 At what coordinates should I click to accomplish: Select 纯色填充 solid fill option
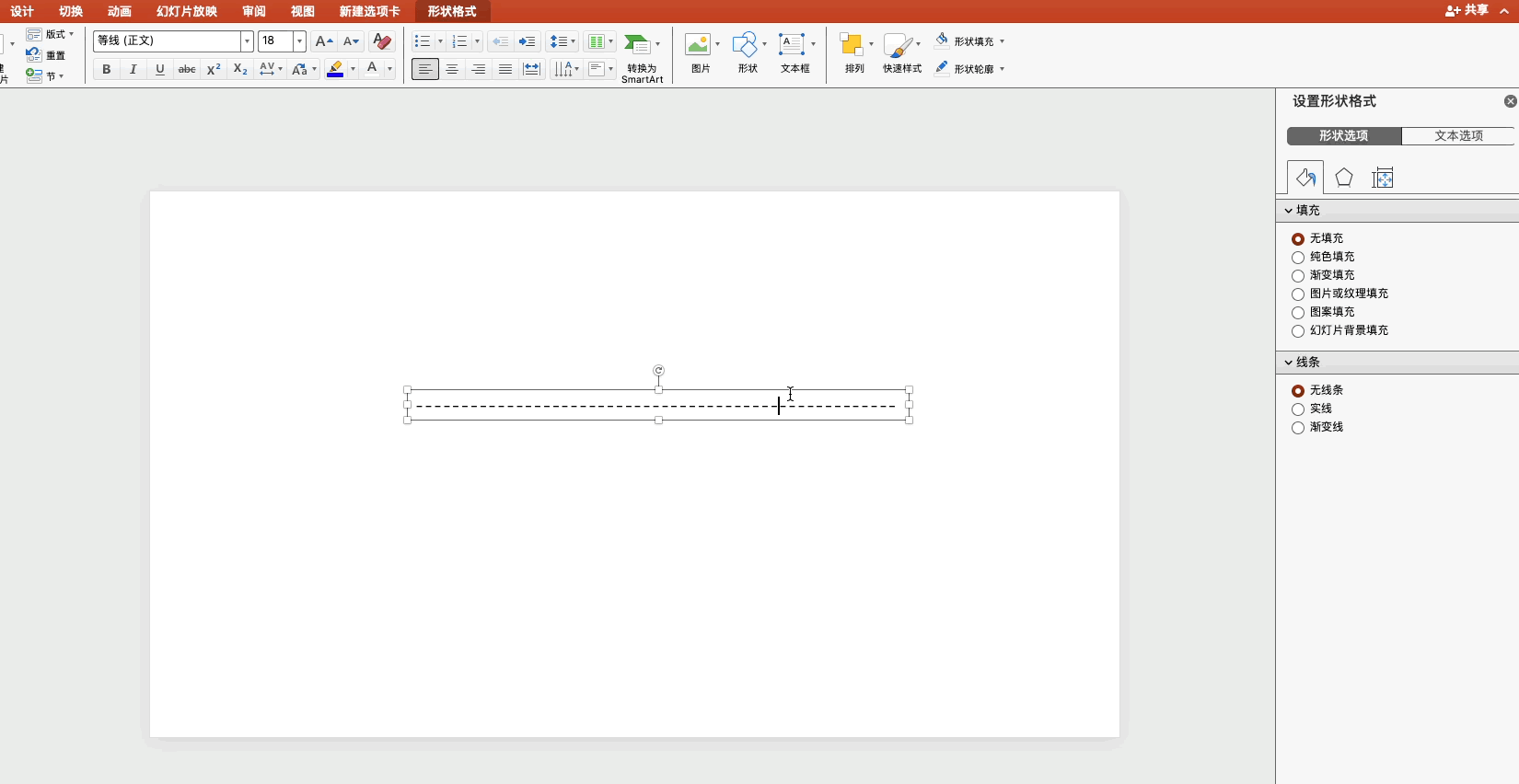1298,258
